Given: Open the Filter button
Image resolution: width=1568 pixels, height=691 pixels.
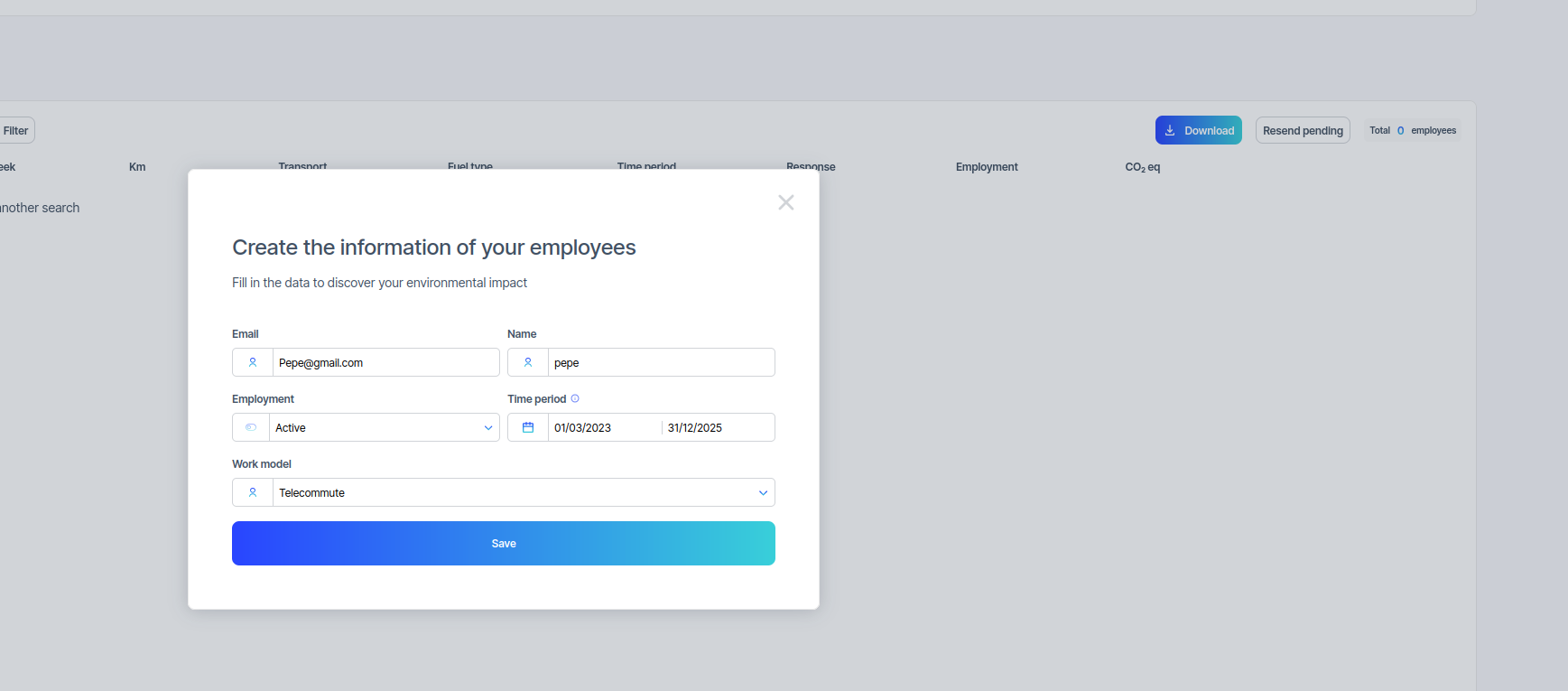Looking at the screenshot, I should click(16, 130).
